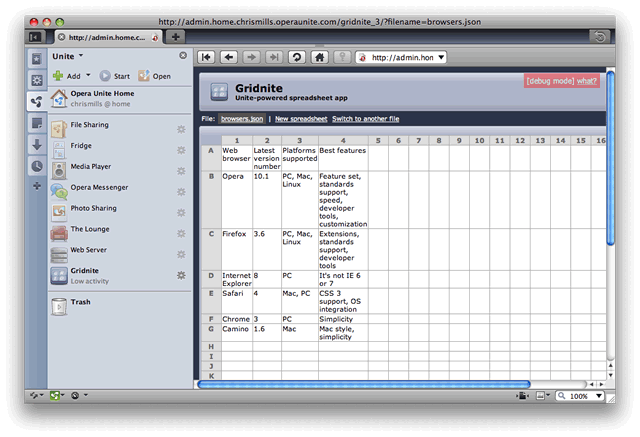Click Media Player settings gear
Image resolution: width=640 pixels, height=437 pixels.
pyautogui.click(x=181, y=171)
